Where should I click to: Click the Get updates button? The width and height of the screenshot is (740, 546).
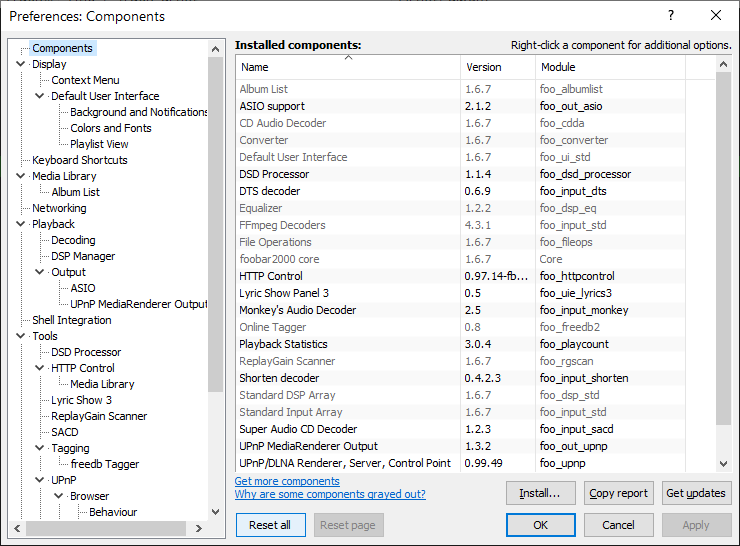(696, 493)
